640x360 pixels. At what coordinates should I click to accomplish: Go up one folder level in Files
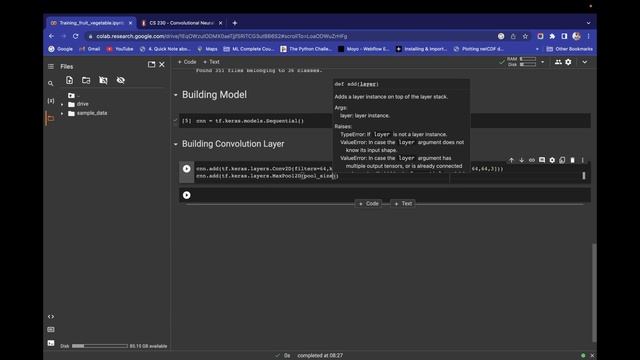[71, 96]
